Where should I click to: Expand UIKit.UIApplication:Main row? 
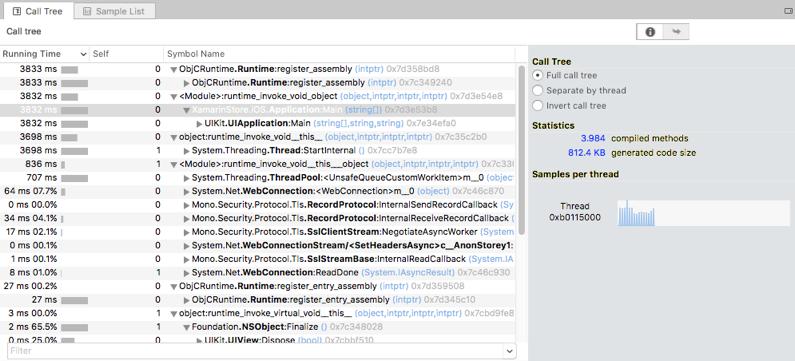199,123
